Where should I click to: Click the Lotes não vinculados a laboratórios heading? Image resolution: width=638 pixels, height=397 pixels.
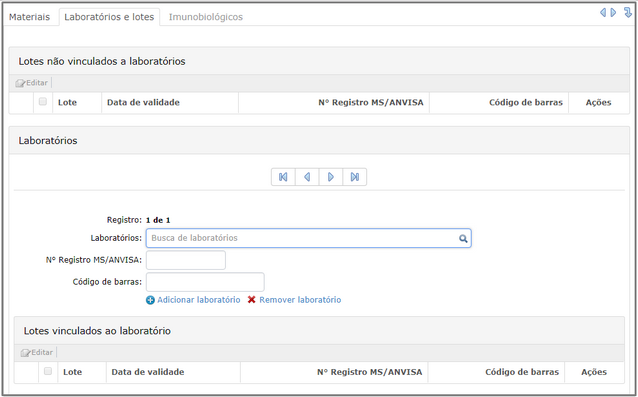(102, 61)
